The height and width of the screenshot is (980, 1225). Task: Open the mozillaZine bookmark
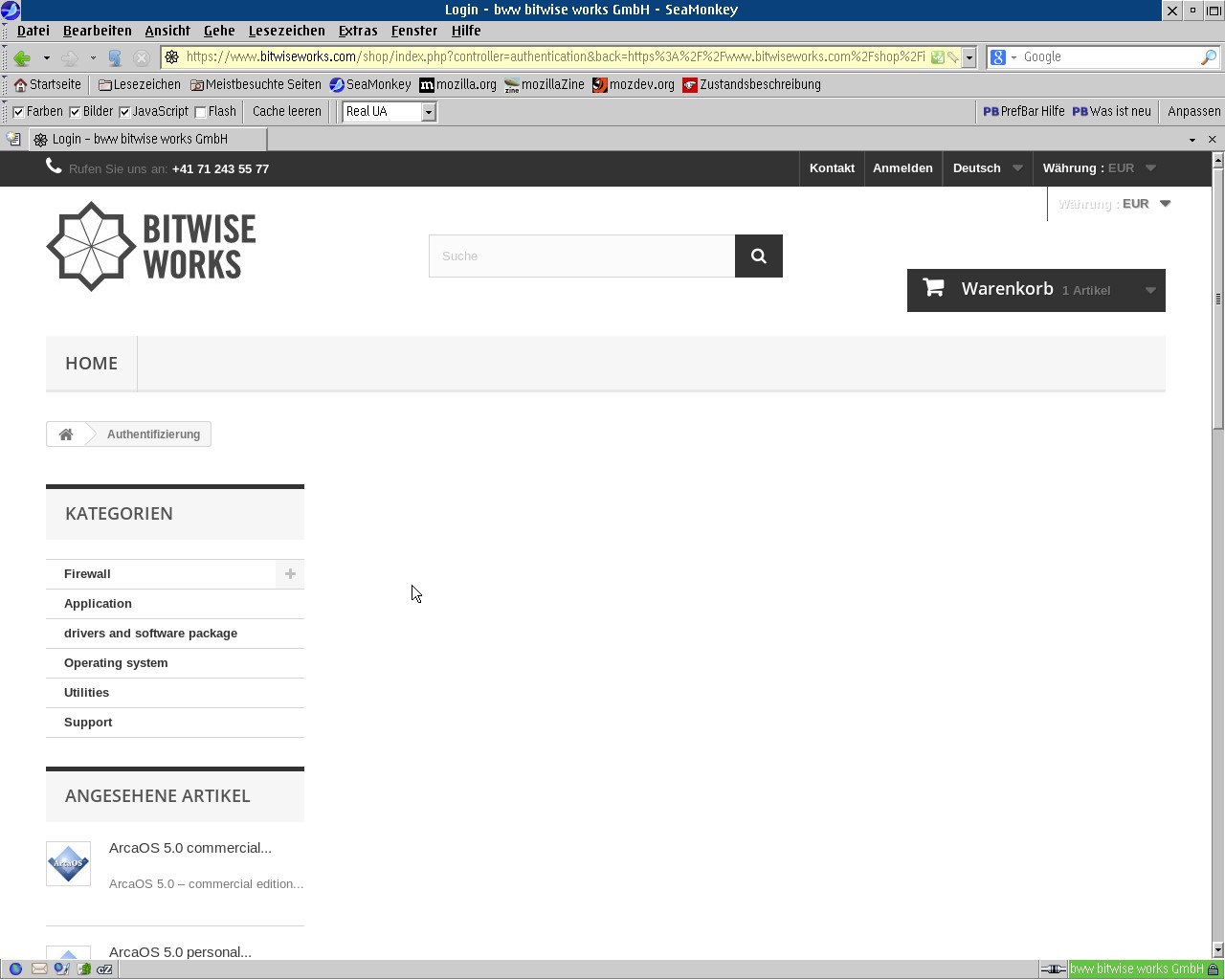pyautogui.click(x=545, y=84)
